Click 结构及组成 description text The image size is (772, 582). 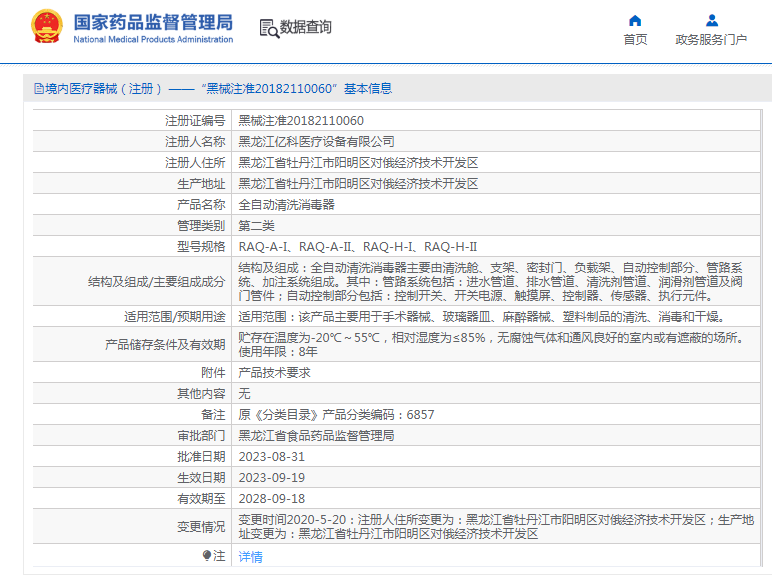tap(490, 282)
